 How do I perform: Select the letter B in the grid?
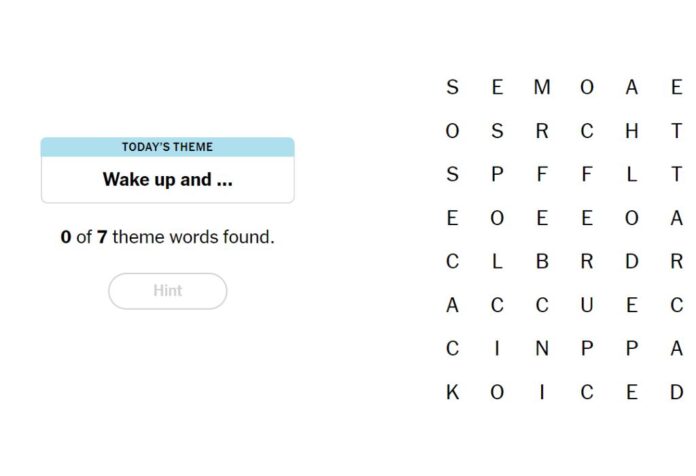542,261
